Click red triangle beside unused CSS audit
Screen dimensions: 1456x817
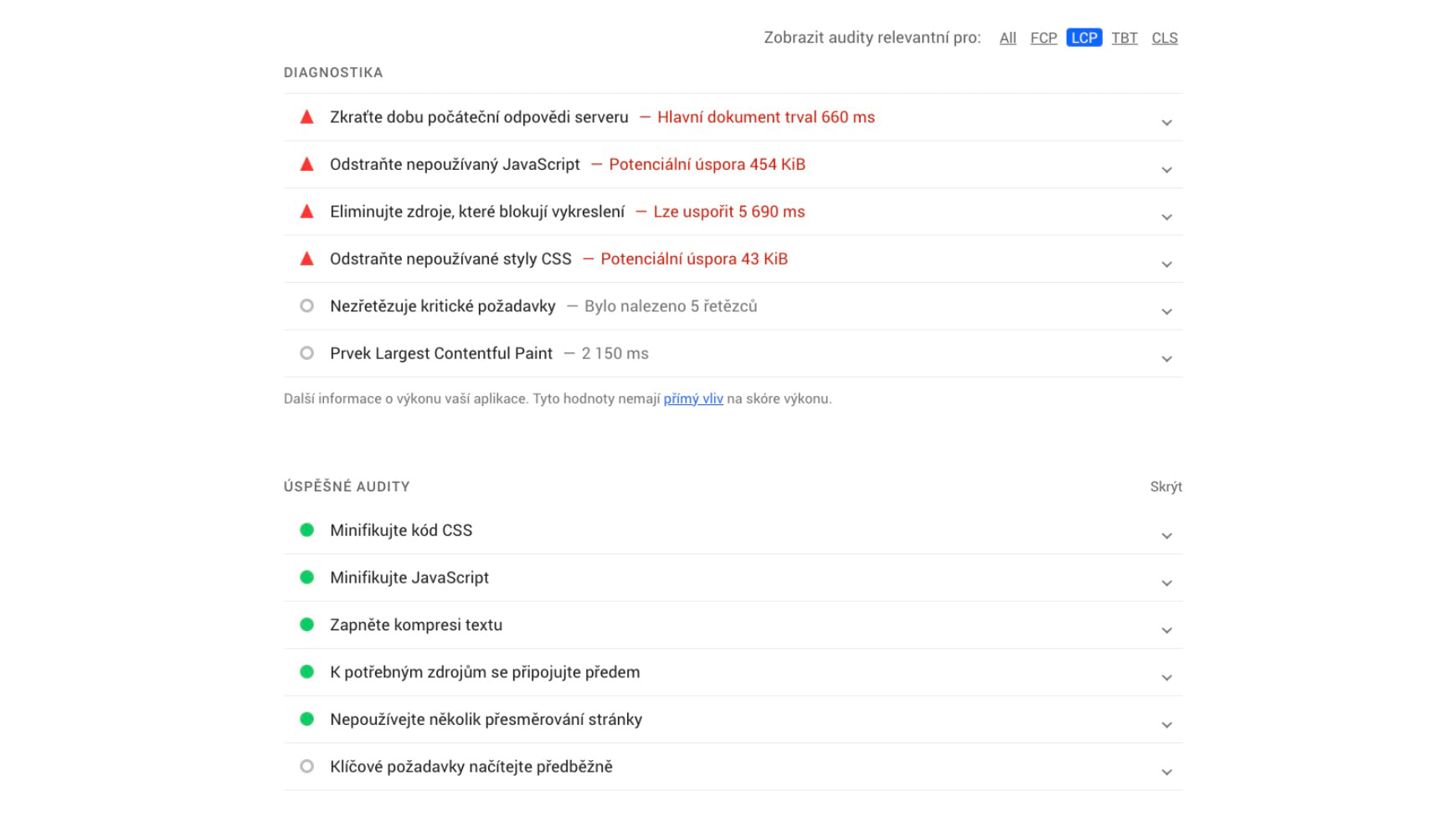(x=306, y=259)
